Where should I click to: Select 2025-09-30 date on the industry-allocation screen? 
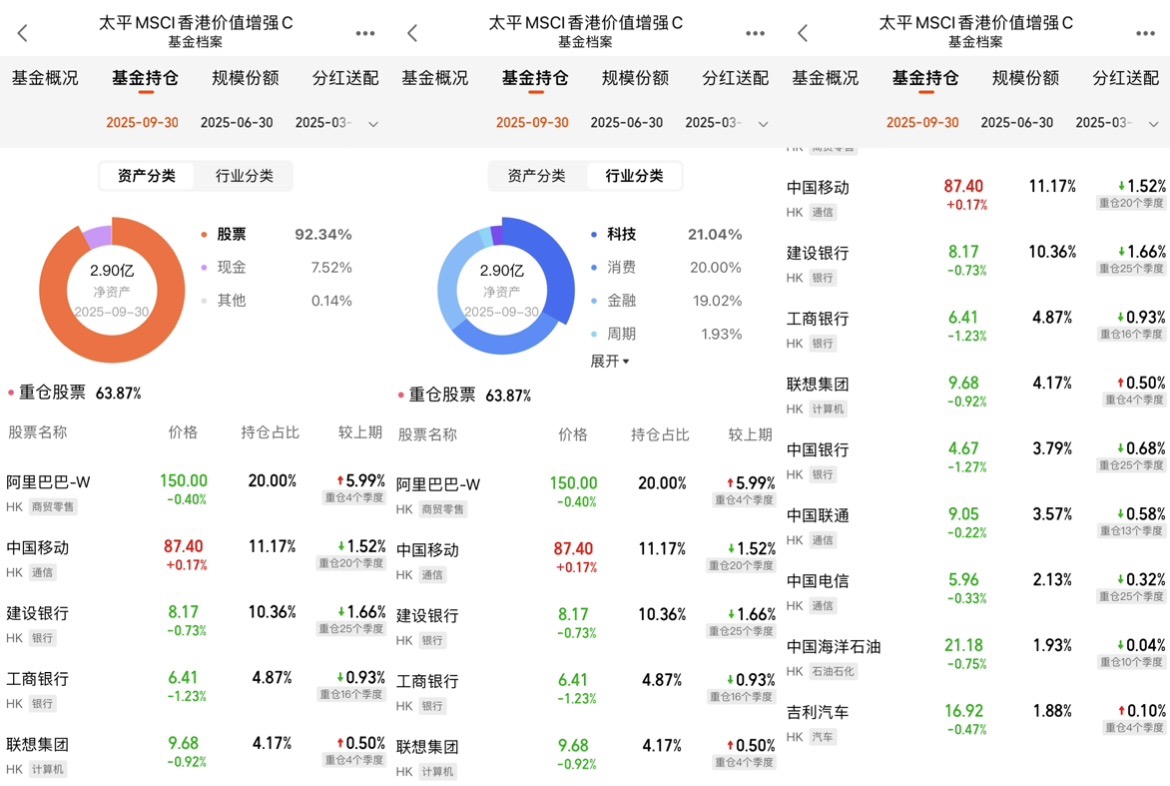pyautogui.click(x=533, y=122)
